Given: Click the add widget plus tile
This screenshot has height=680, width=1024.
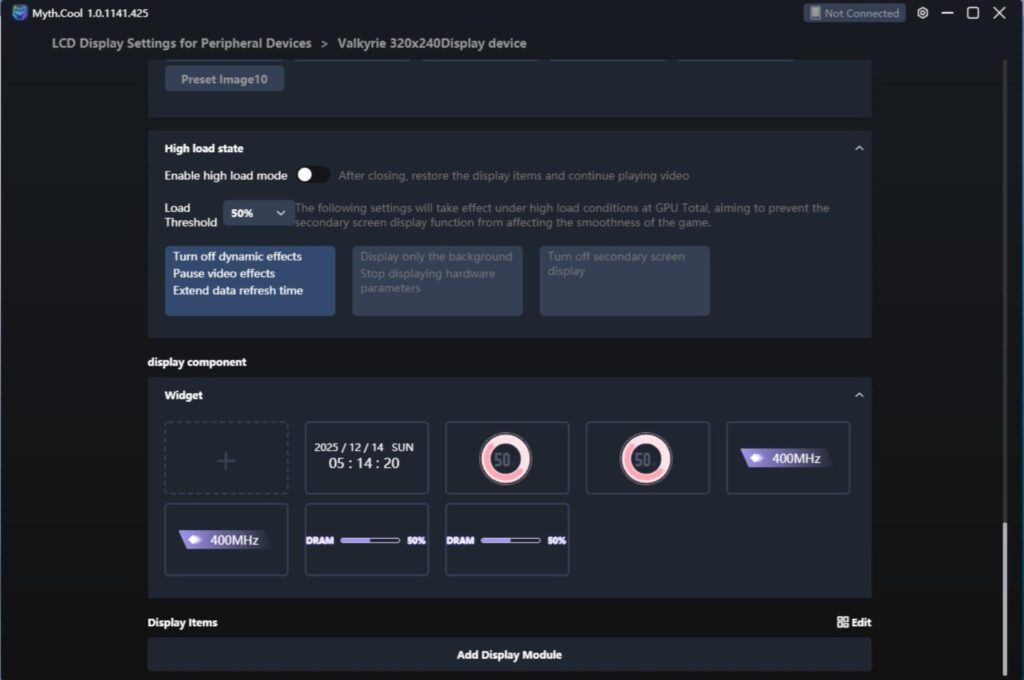Looking at the screenshot, I should tap(226, 457).
